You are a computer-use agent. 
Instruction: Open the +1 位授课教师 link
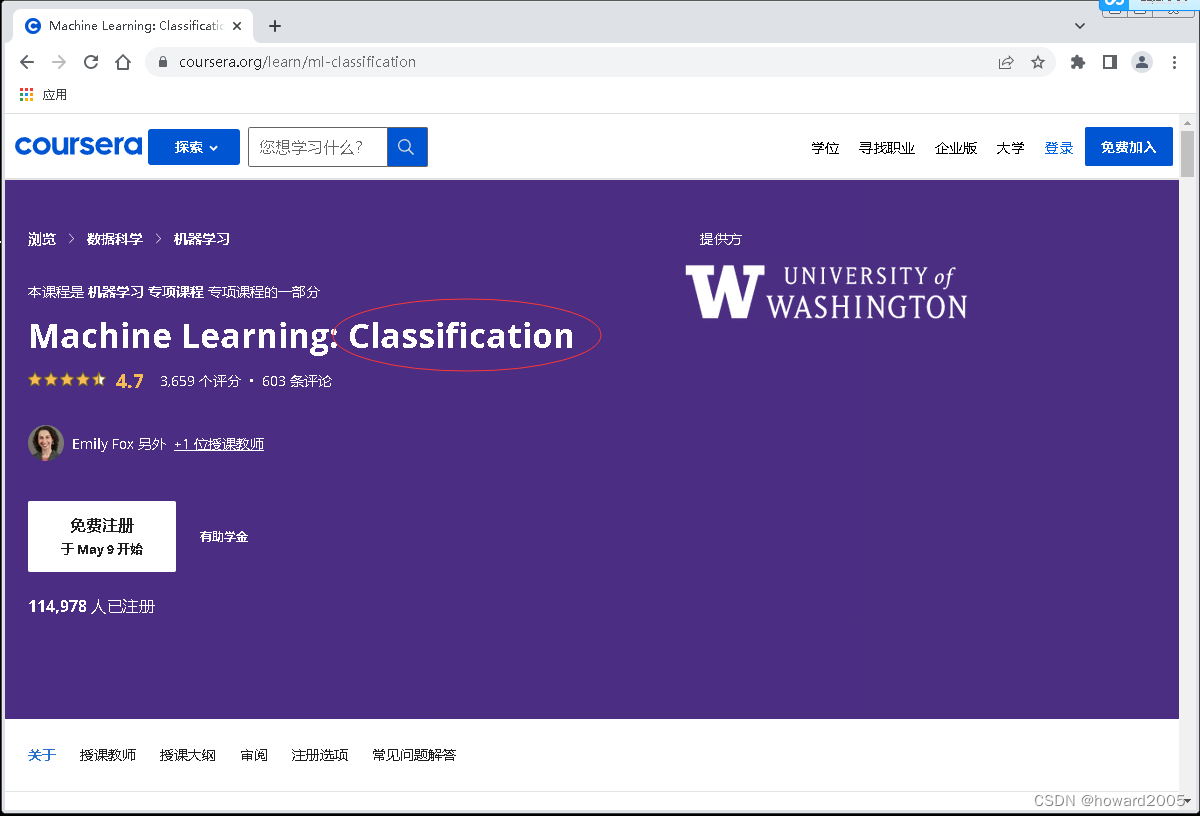[218, 443]
